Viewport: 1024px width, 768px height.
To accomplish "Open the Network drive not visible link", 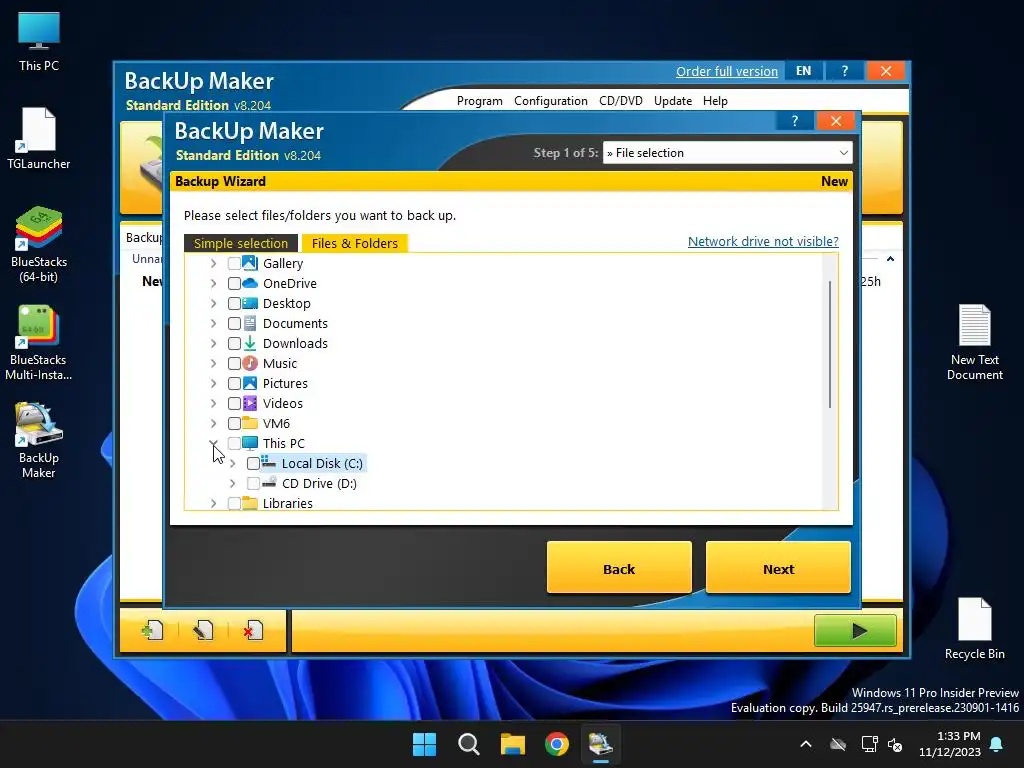I will pos(763,242).
